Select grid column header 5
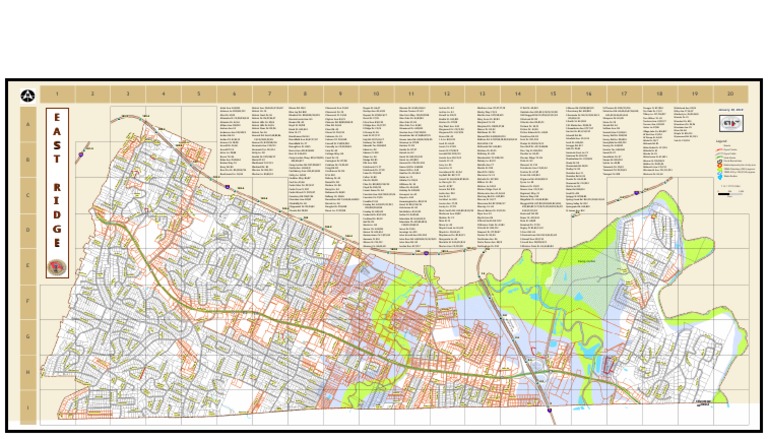Viewport: 768px width, 439px height. point(199,94)
